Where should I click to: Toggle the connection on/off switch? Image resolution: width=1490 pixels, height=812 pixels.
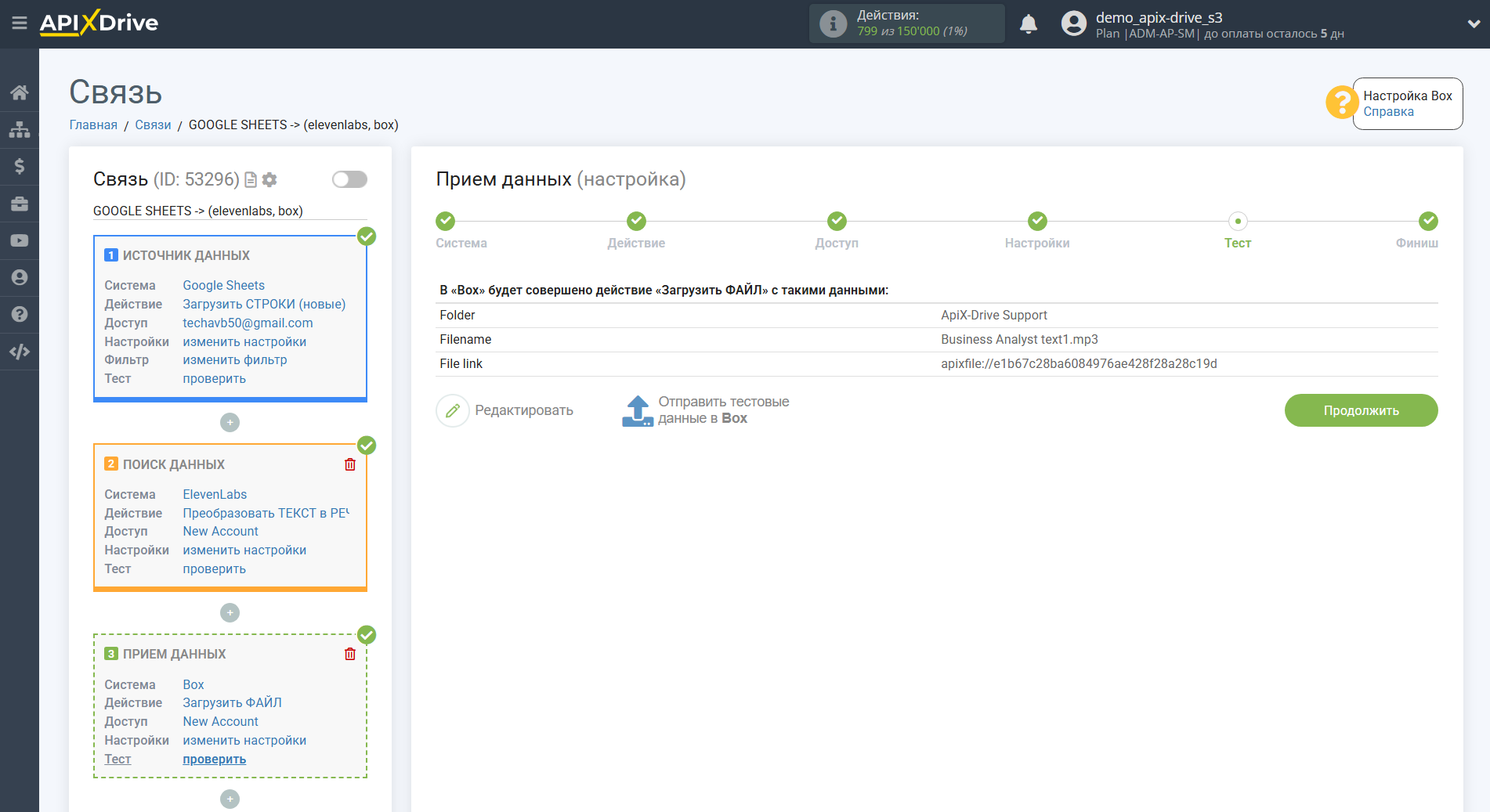(349, 179)
